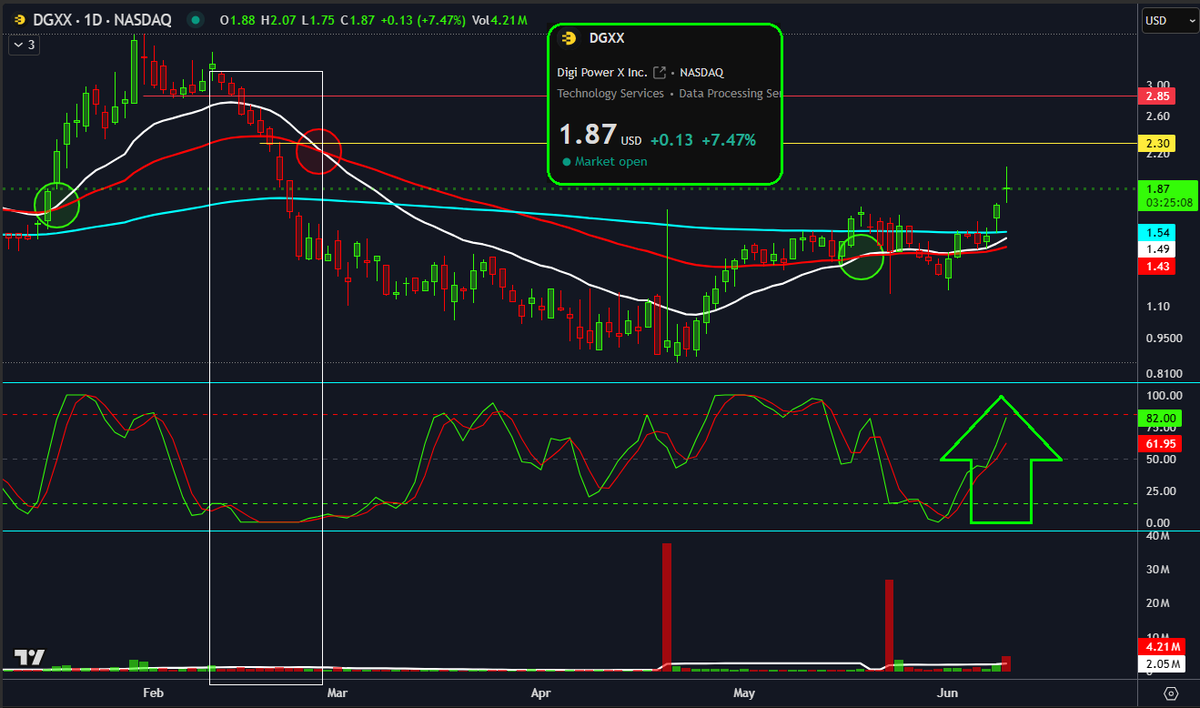Click +0.13 change value in the info card
Image resolution: width=1200 pixels, height=708 pixels.
[x=672, y=140]
